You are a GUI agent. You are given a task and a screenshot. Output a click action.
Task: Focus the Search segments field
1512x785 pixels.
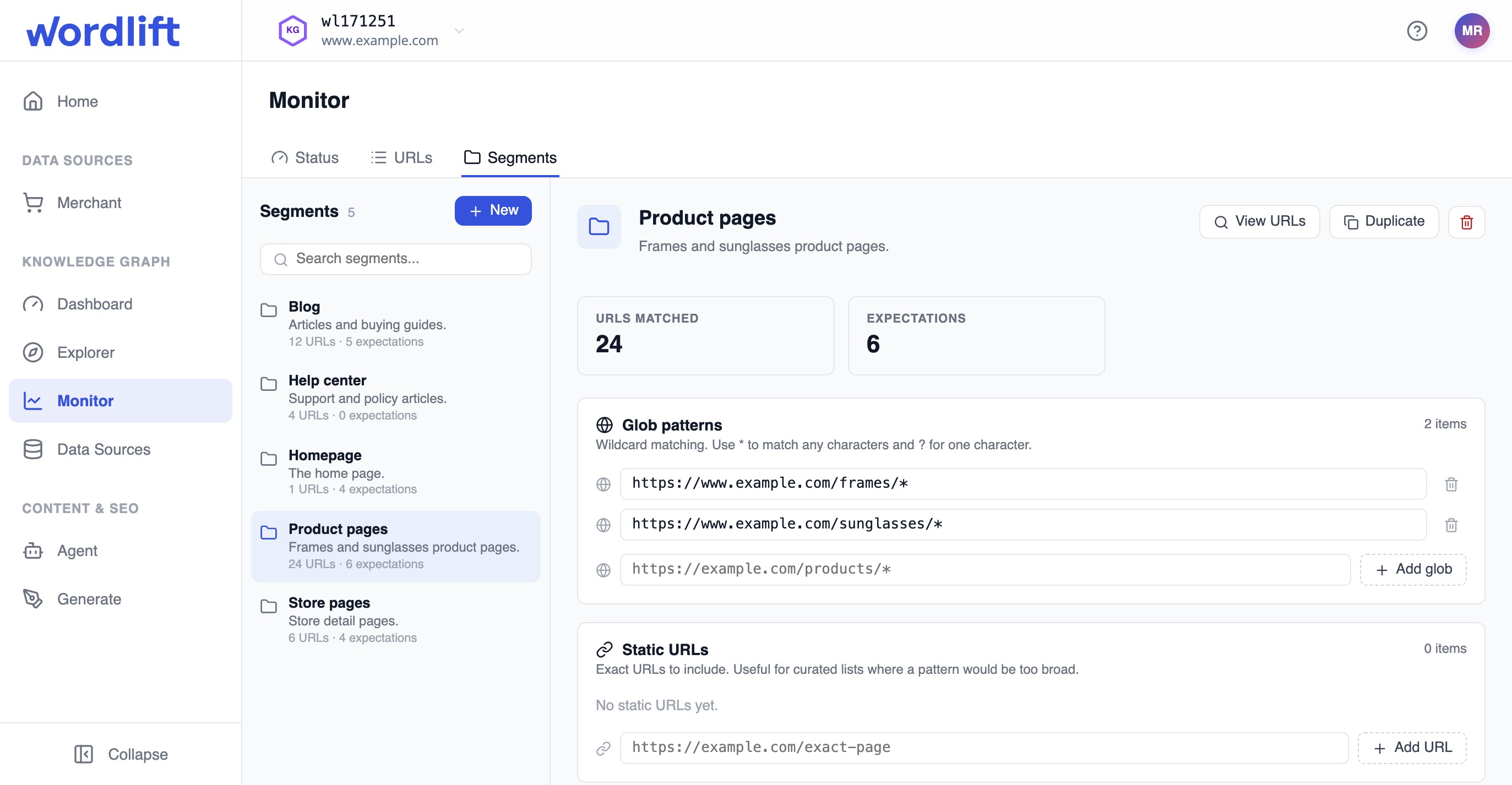[395, 259]
